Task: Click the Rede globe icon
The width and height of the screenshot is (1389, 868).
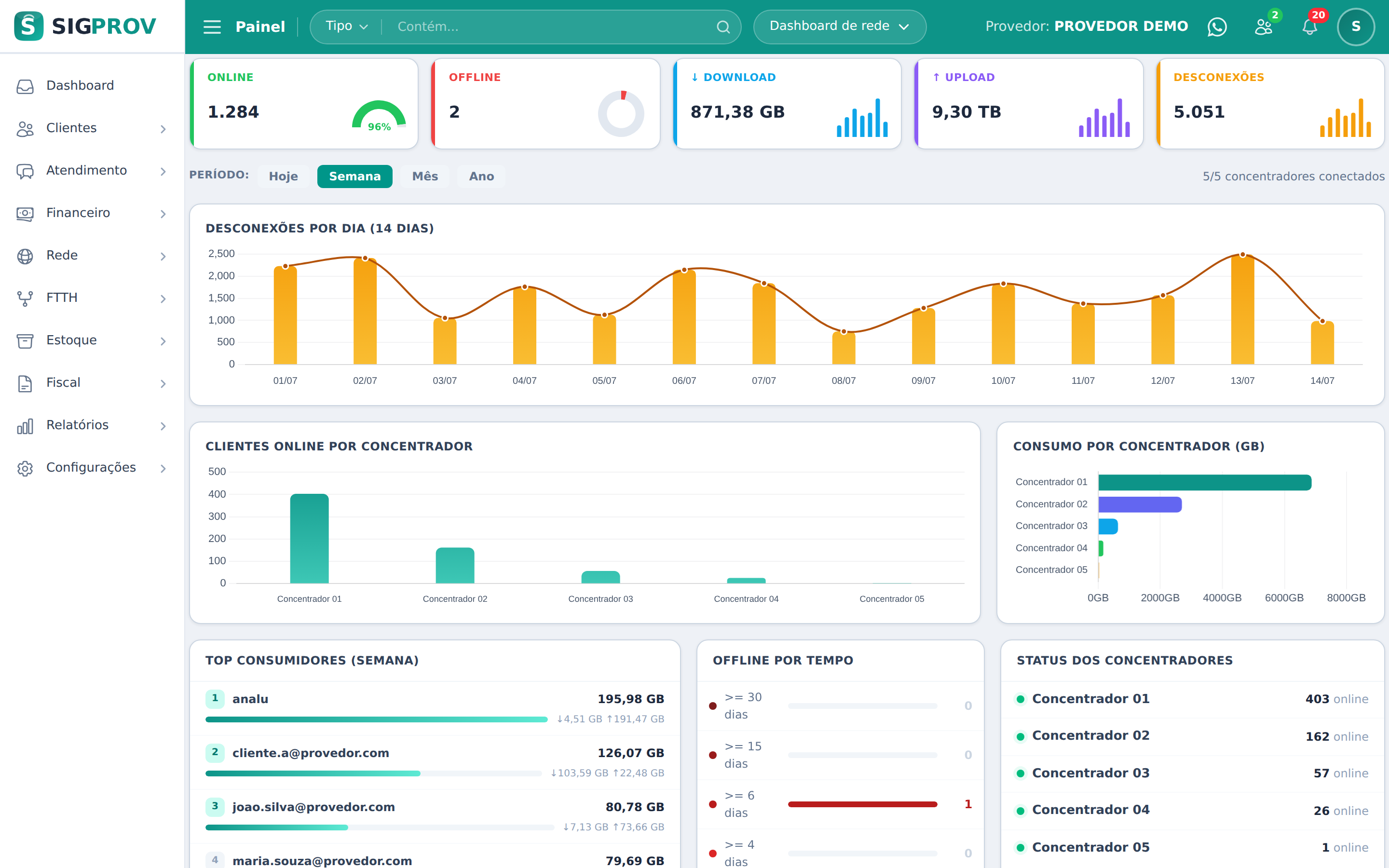Action: 25,256
